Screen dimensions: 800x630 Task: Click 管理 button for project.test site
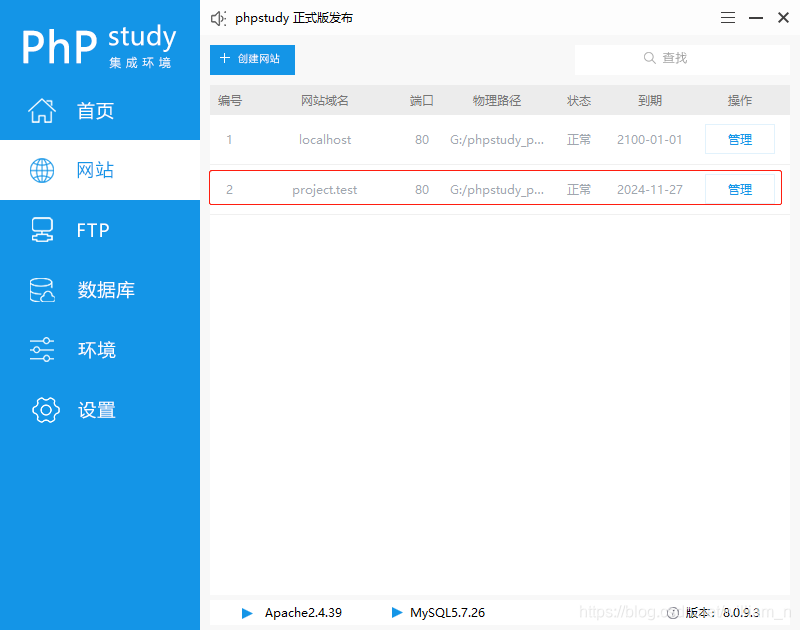(x=740, y=188)
